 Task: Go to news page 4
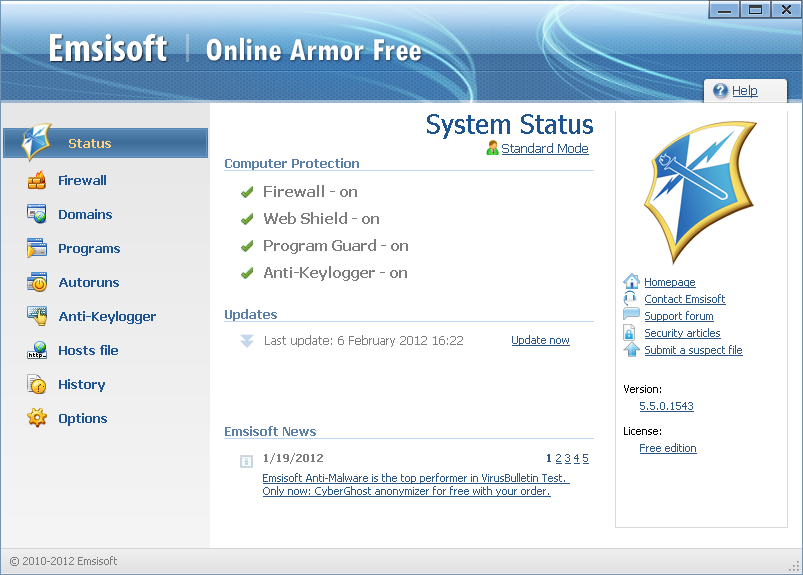click(x=577, y=458)
